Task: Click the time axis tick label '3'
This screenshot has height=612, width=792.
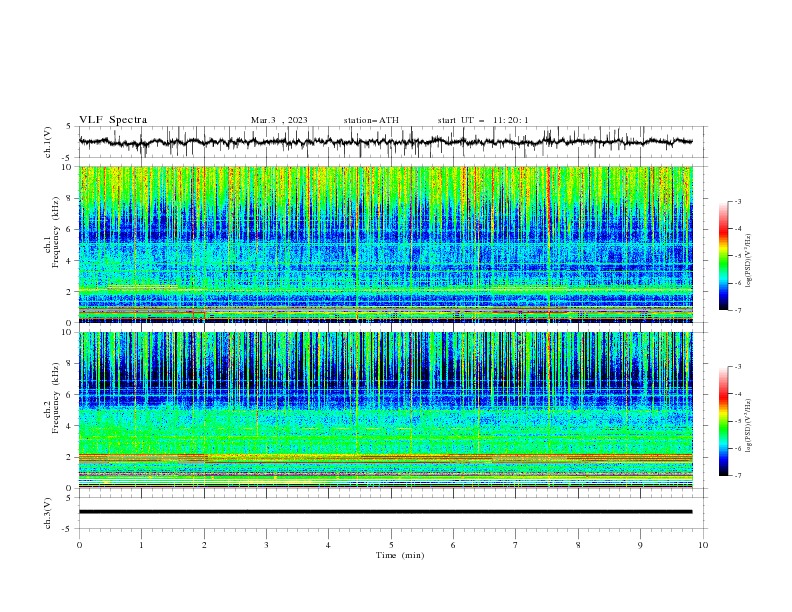Action: (x=266, y=545)
